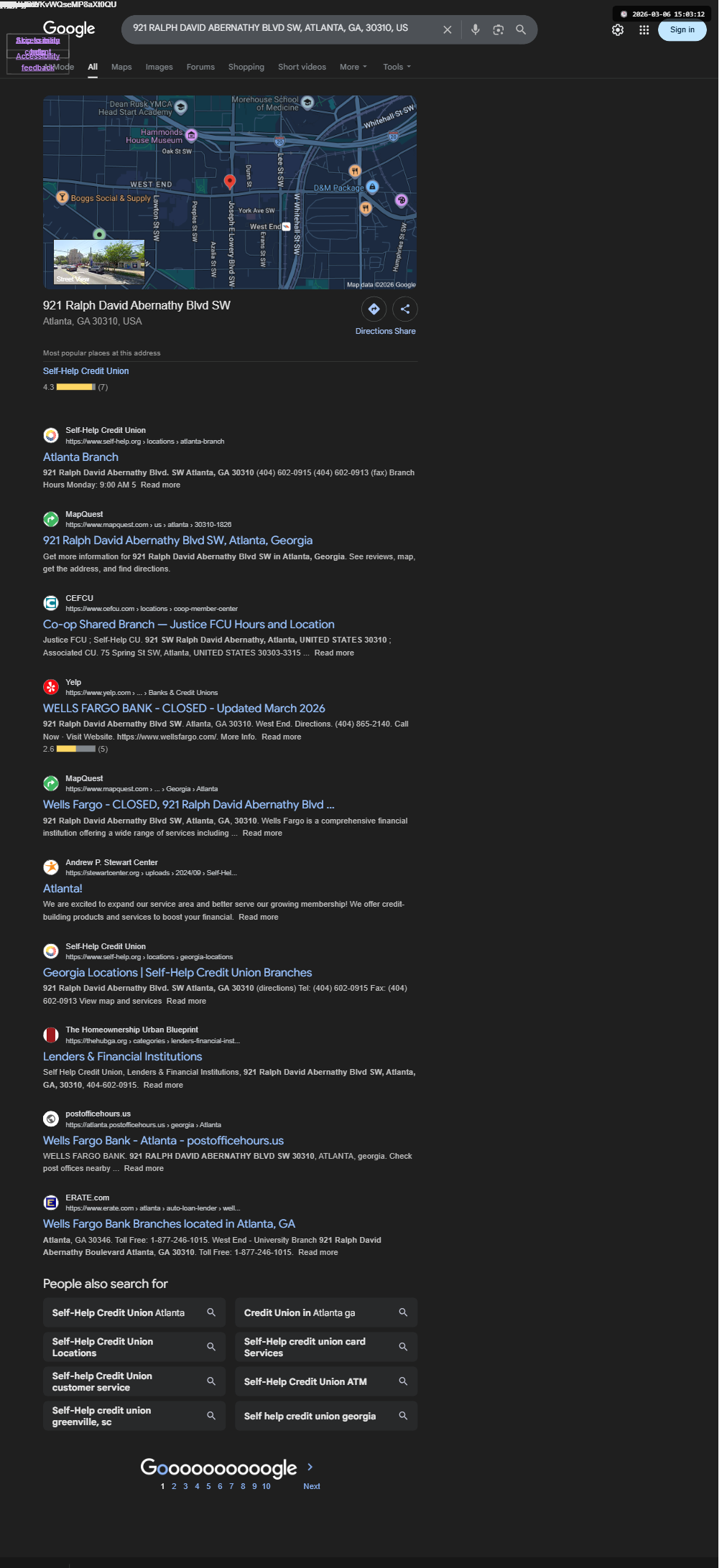Screen dimensions: 727x1568
Task: Open Google apps grid icon
Action: (644, 30)
